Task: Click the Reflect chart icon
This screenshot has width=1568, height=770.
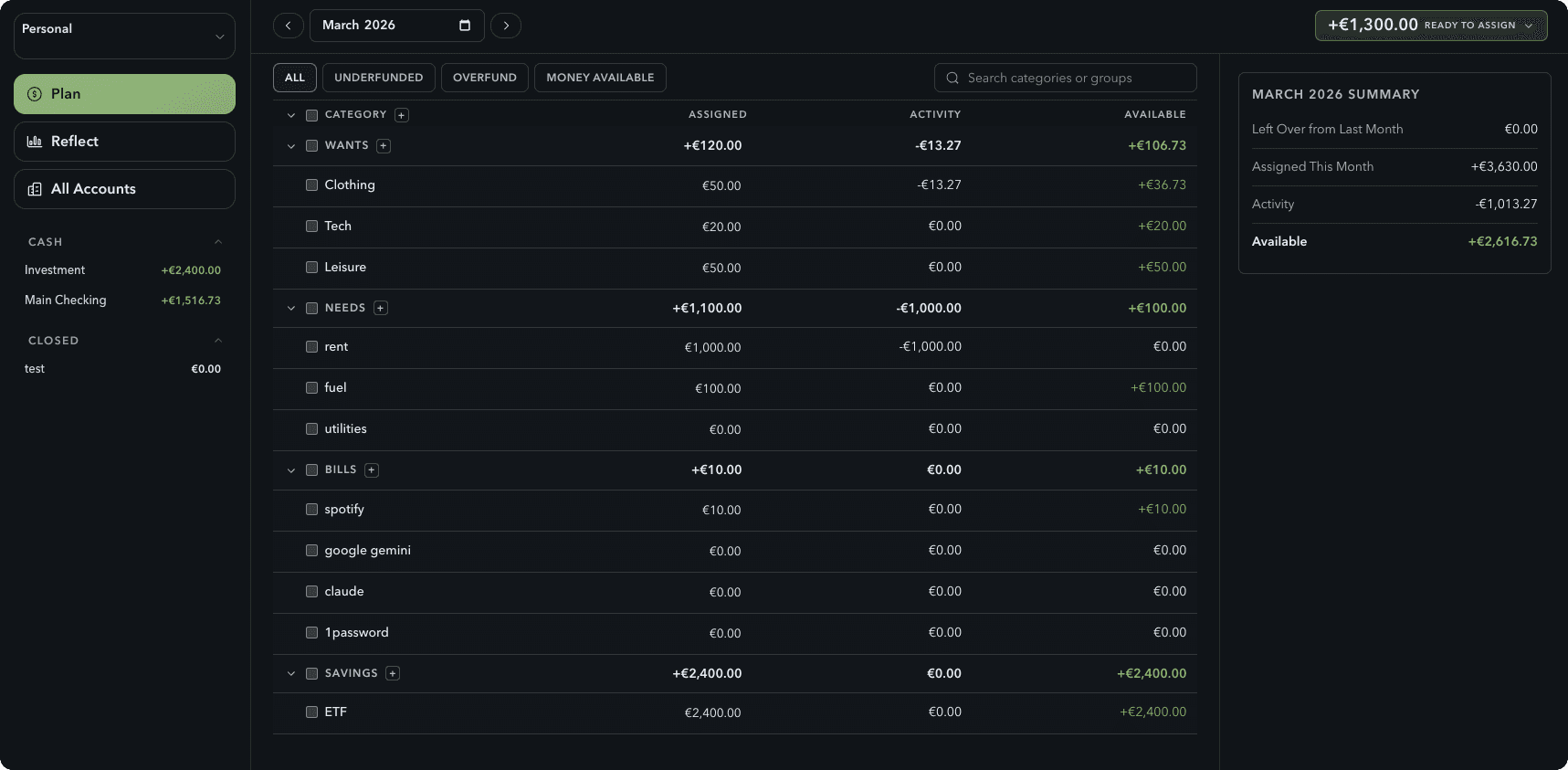Action: (x=35, y=142)
